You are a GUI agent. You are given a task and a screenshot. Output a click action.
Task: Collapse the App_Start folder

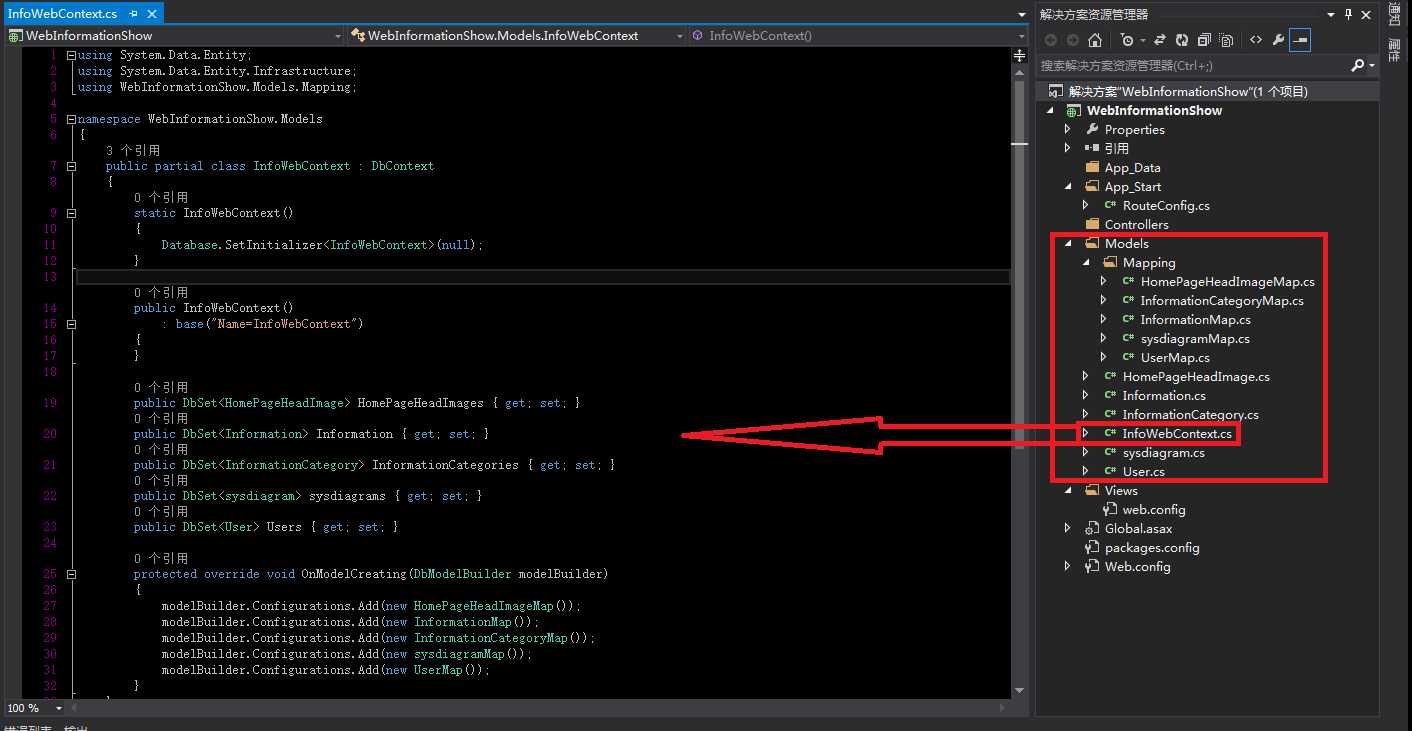coord(1067,186)
